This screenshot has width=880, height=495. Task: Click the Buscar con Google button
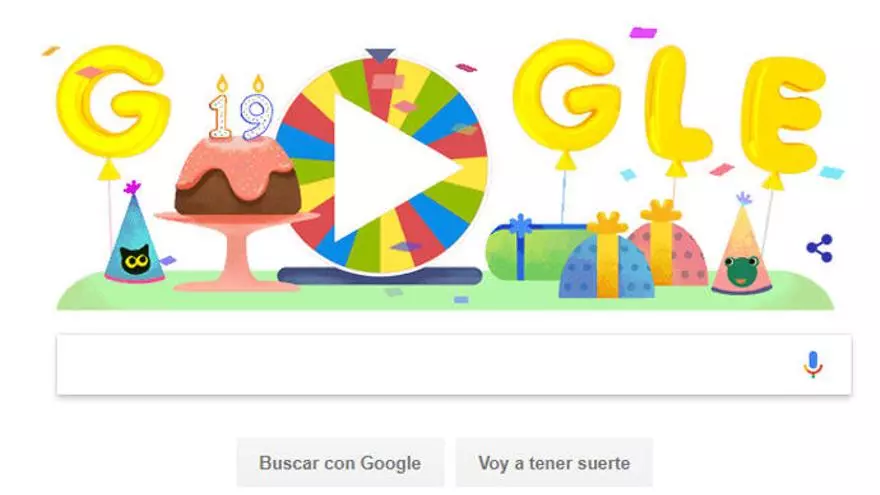click(340, 463)
